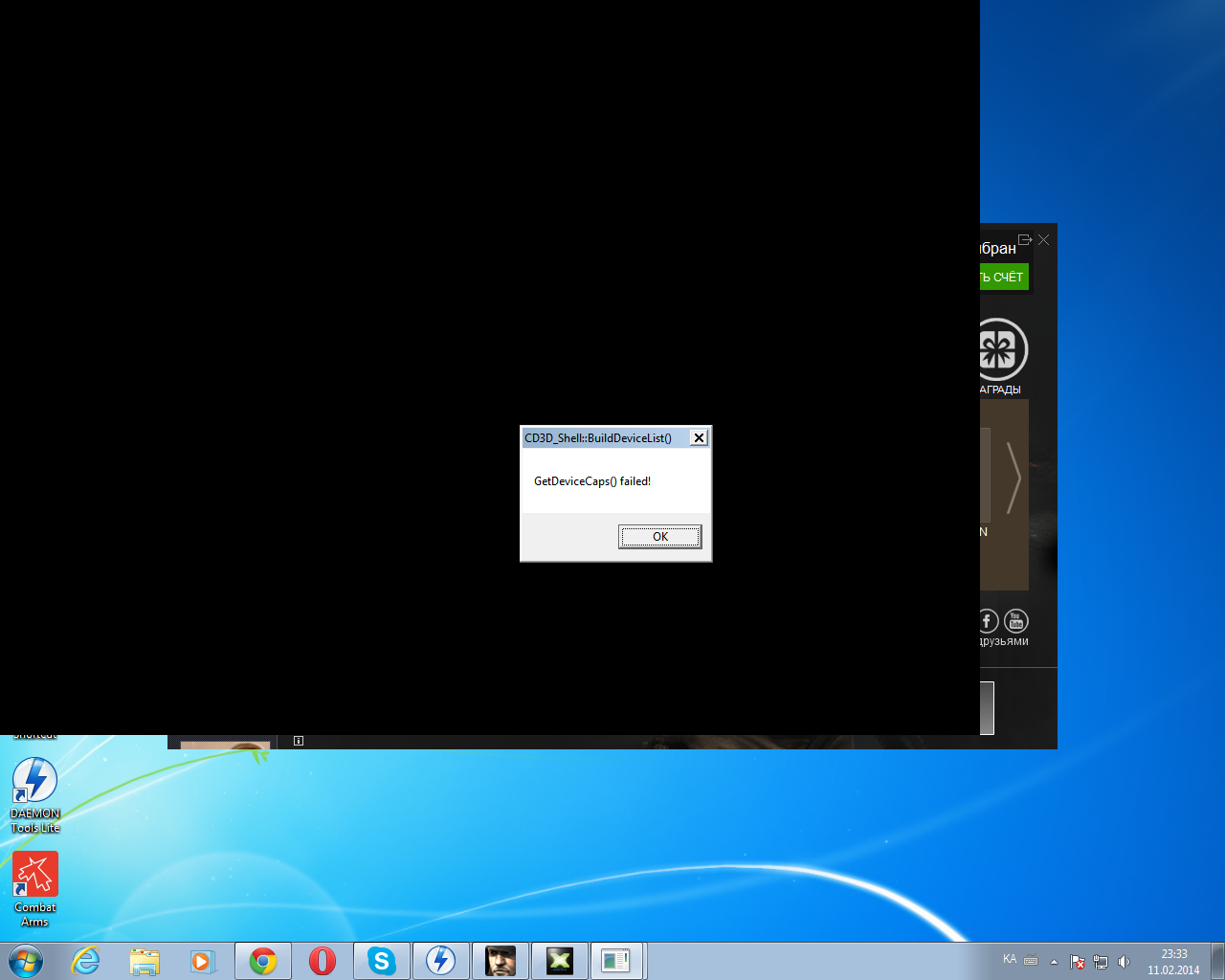Advance launcher carousel with right chevron
Image resolution: width=1225 pixels, height=980 pixels.
[1013, 477]
